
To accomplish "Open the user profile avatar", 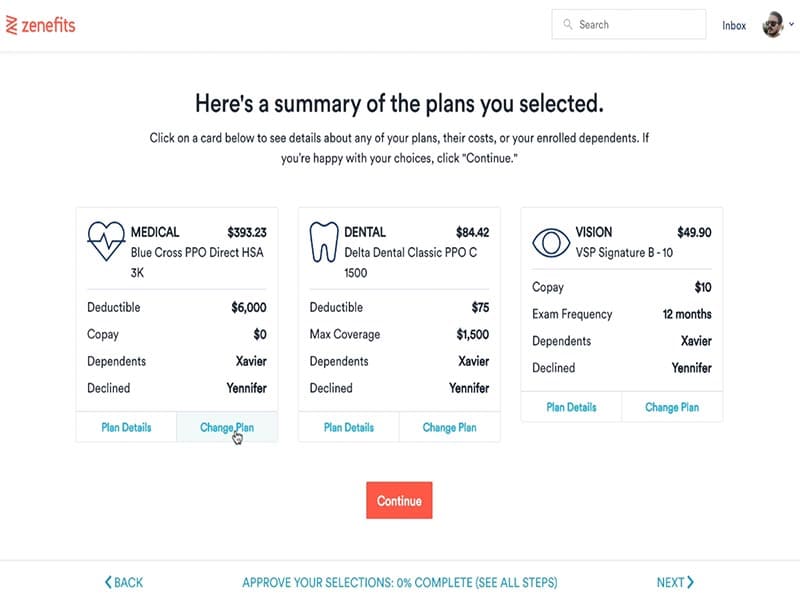I will click(773, 25).
